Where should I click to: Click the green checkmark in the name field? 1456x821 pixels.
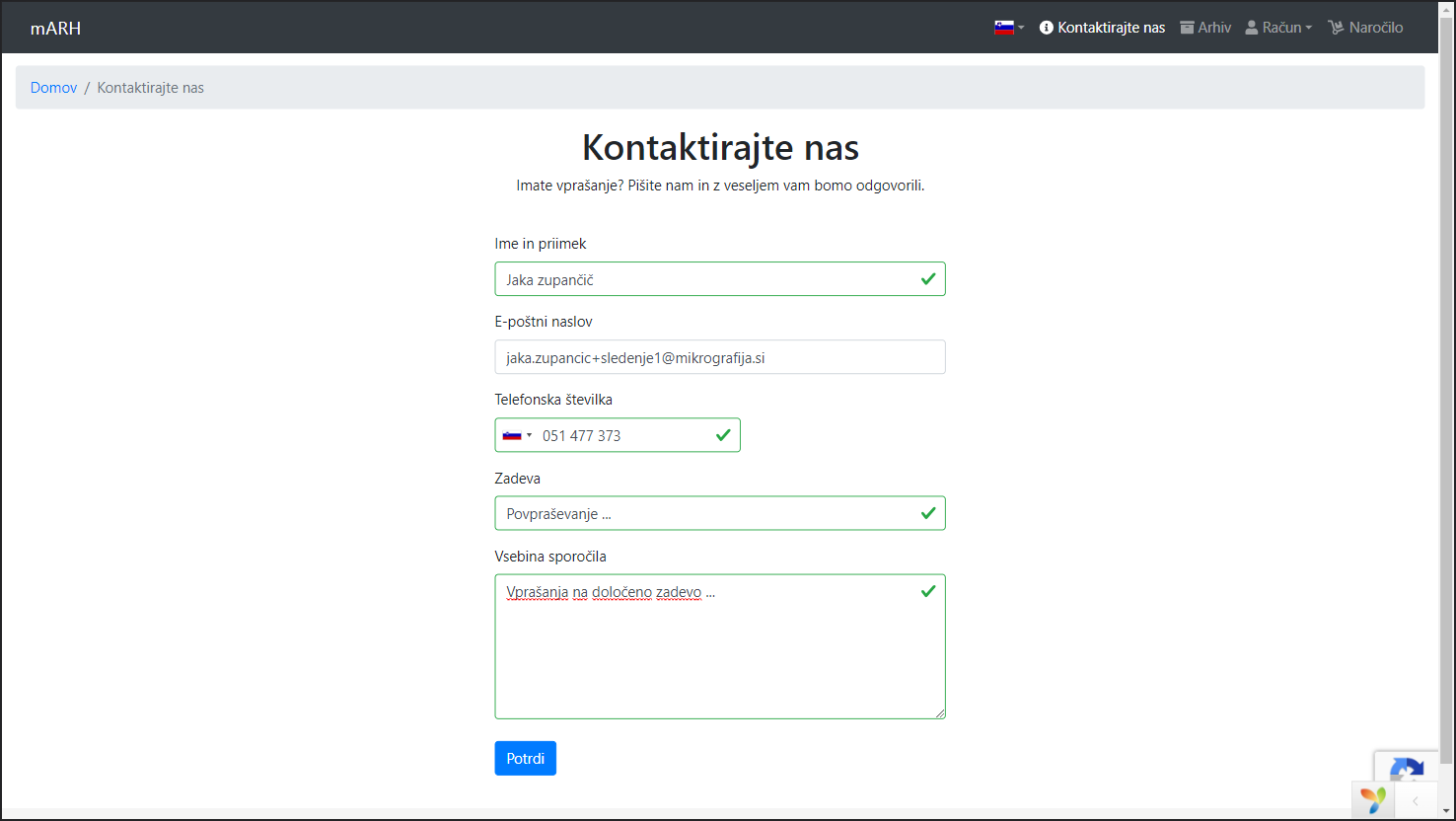(927, 279)
